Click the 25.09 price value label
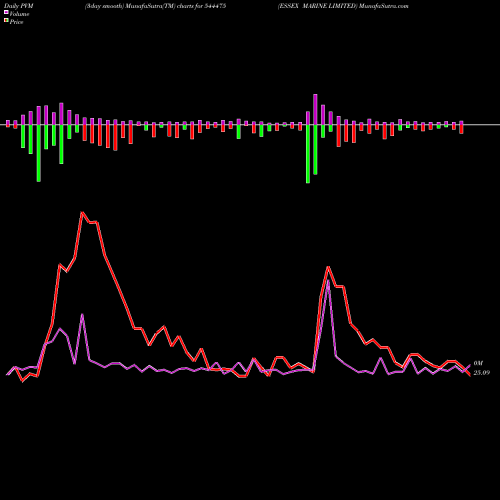This screenshot has height=500, width=500. pyautogui.click(x=482, y=373)
